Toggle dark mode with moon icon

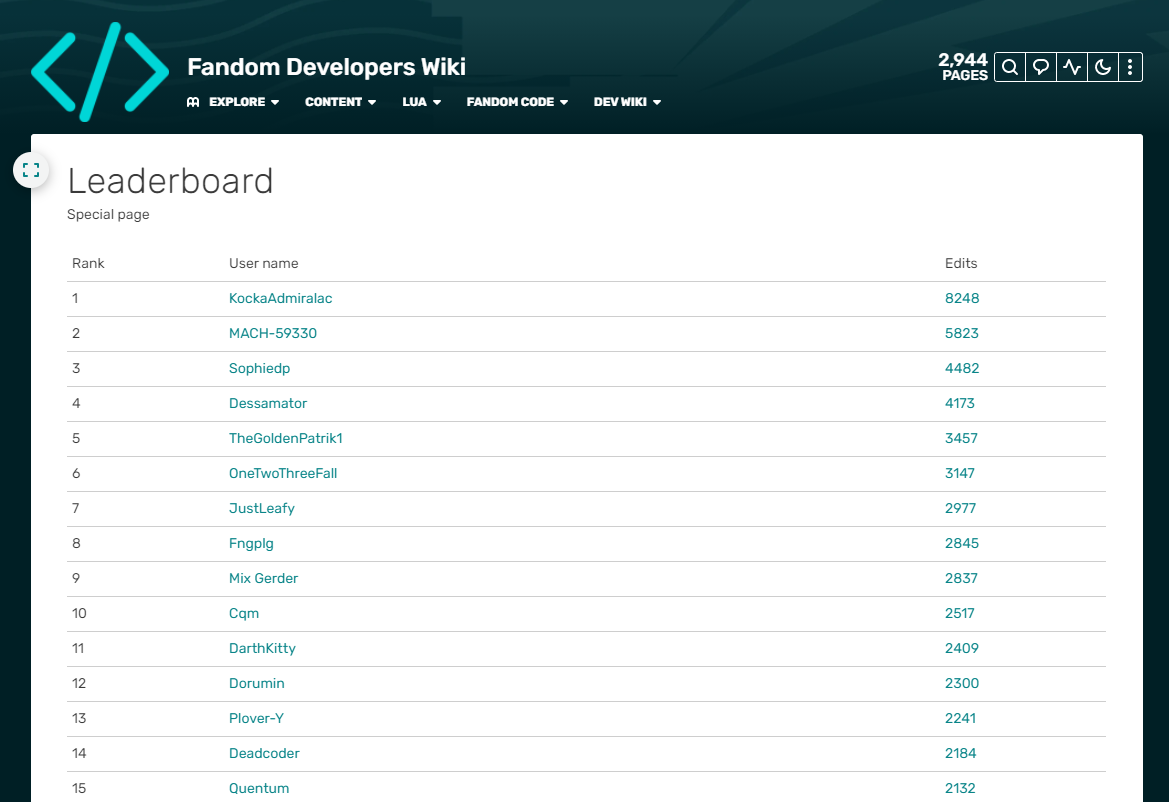tap(1103, 67)
